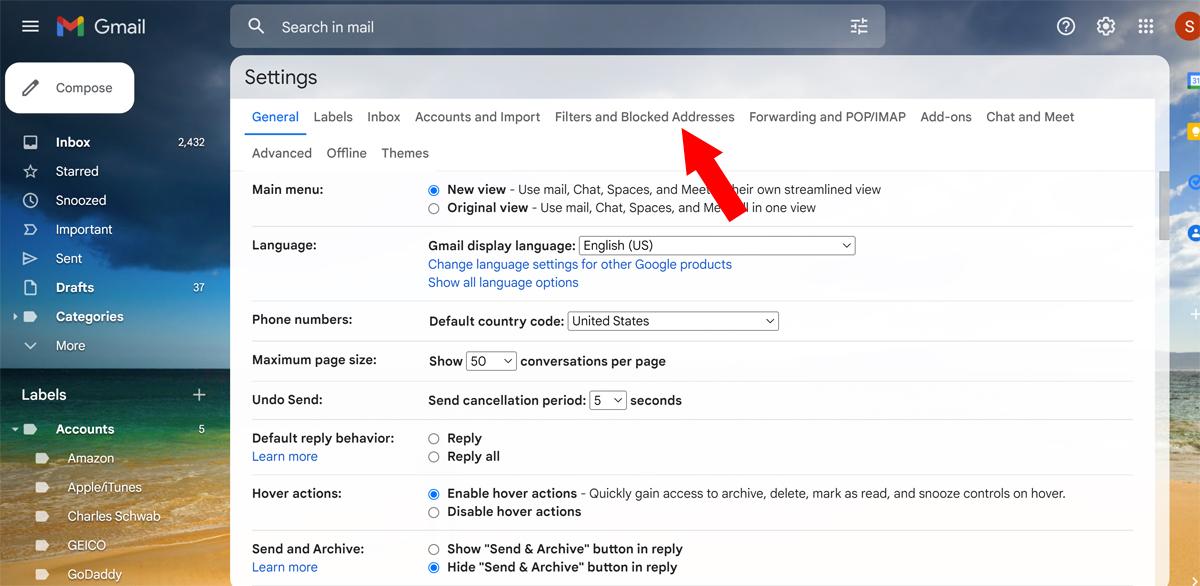Image resolution: width=1200 pixels, height=586 pixels.
Task: Open Send cancellation period dropdown
Action: pyautogui.click(x=607, y=400)
